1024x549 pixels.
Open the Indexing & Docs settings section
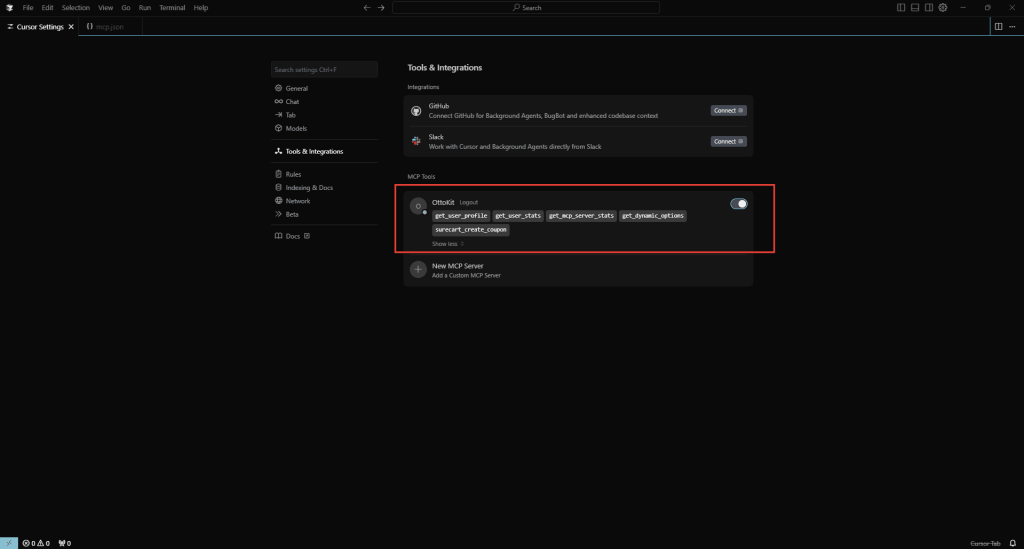(x=309, y=187)
